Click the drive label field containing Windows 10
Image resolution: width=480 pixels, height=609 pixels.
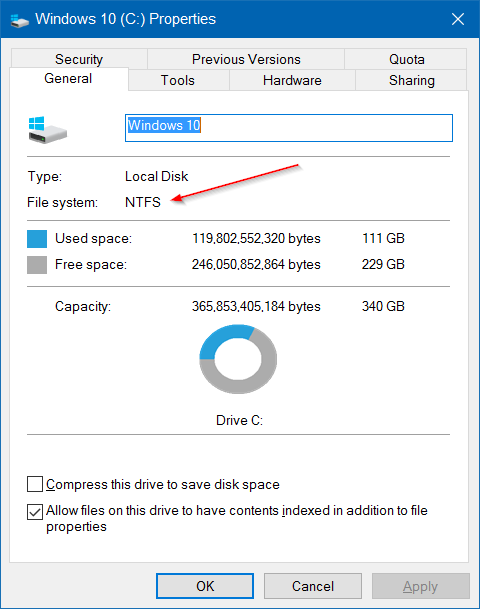(289, 128)
